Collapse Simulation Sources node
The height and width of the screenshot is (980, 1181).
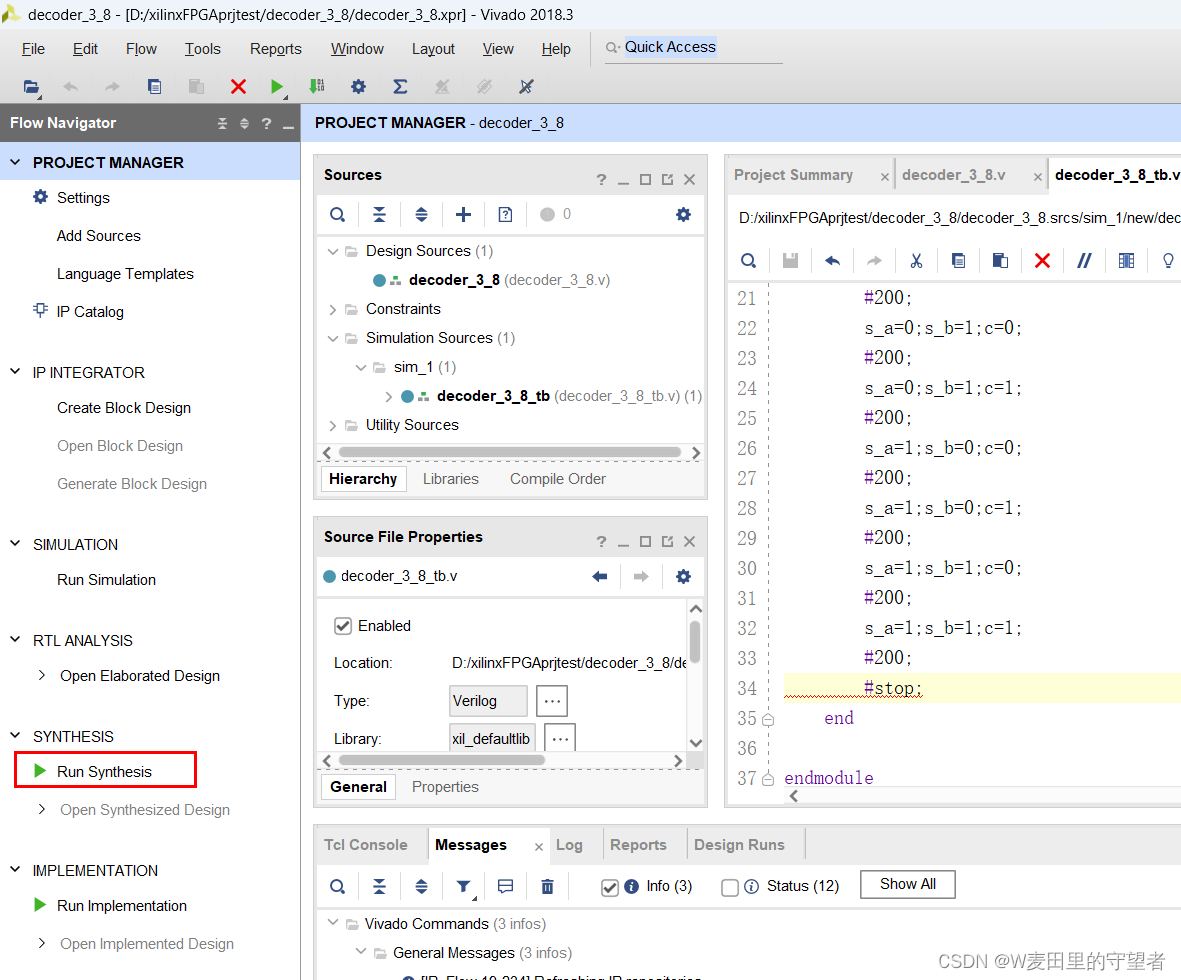click(x=333, y=338)
